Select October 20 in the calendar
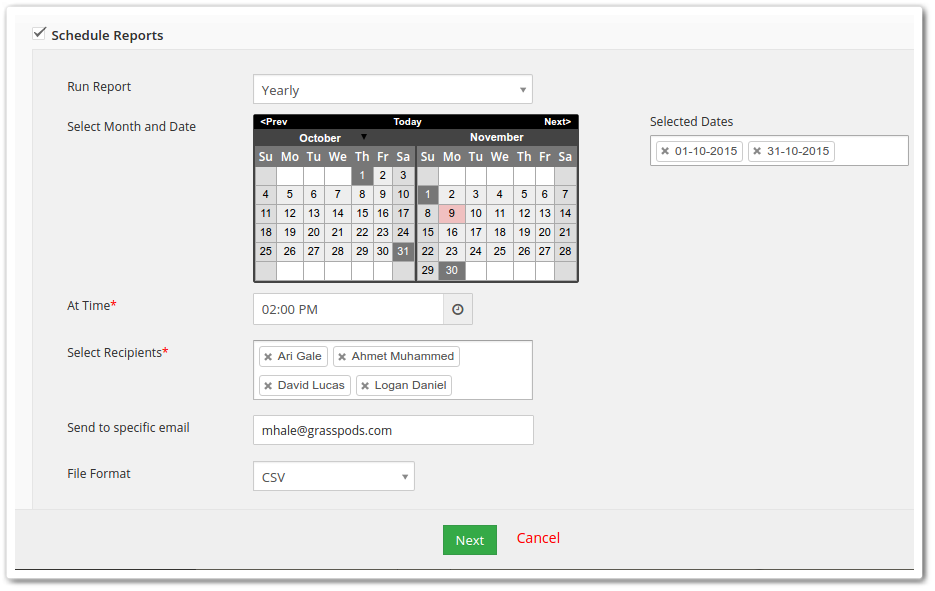 click(x=314, y=232)
